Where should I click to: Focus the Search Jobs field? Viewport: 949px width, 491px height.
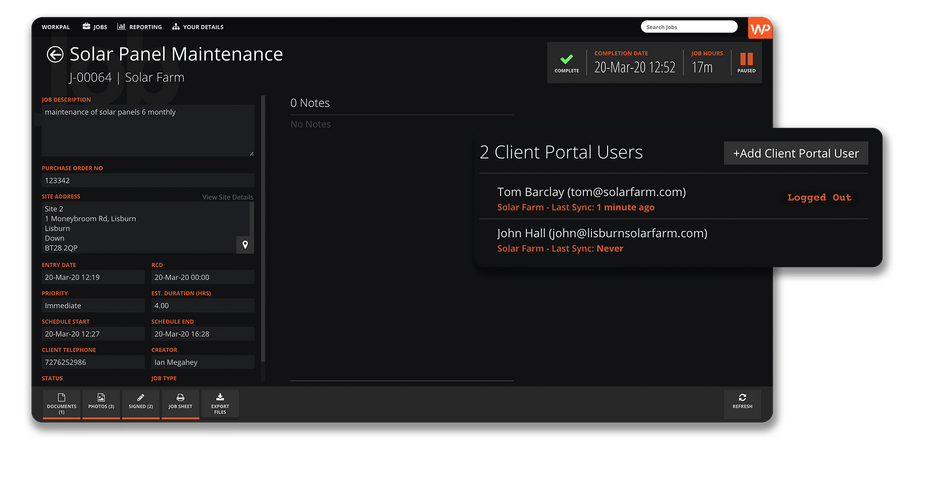click(x=689, y=27)
